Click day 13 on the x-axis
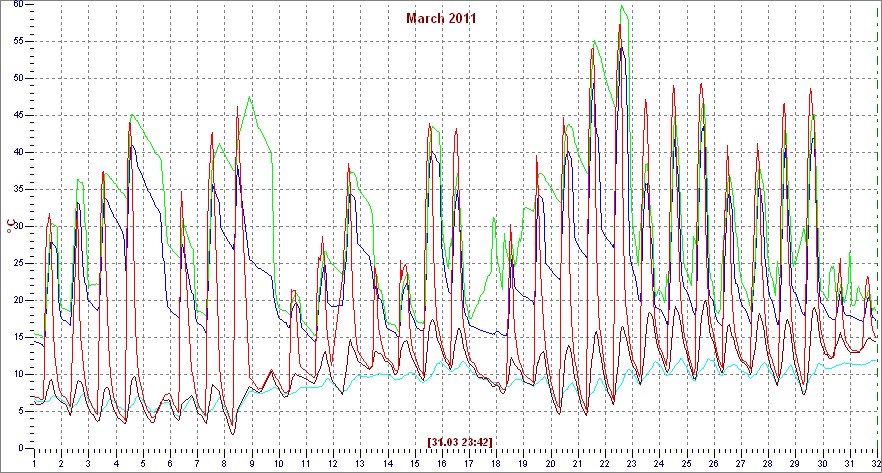This screenshot has height=473, width=882. (x=360, y=464)
